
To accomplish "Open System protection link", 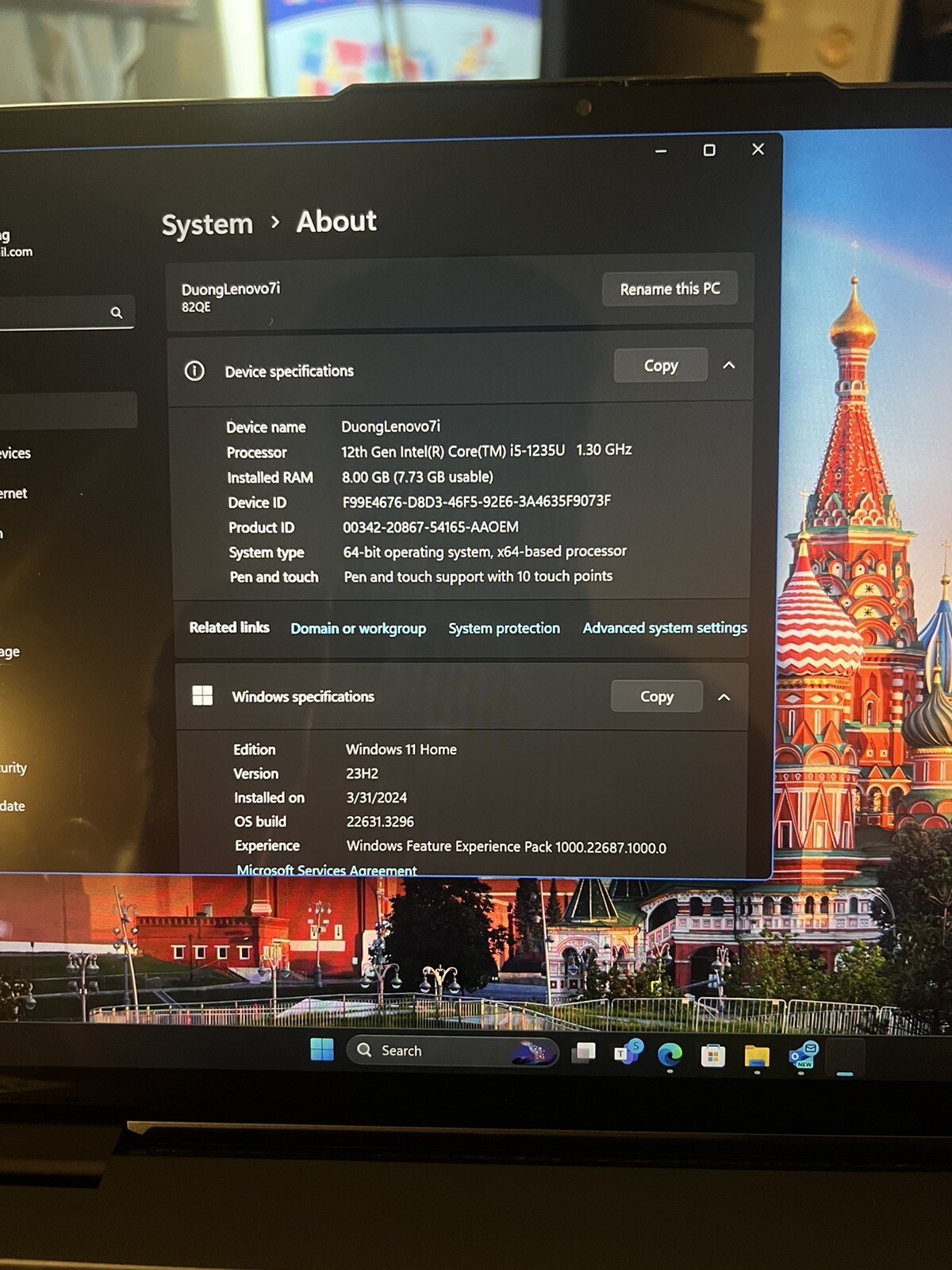I will click(x=504, y=628).
